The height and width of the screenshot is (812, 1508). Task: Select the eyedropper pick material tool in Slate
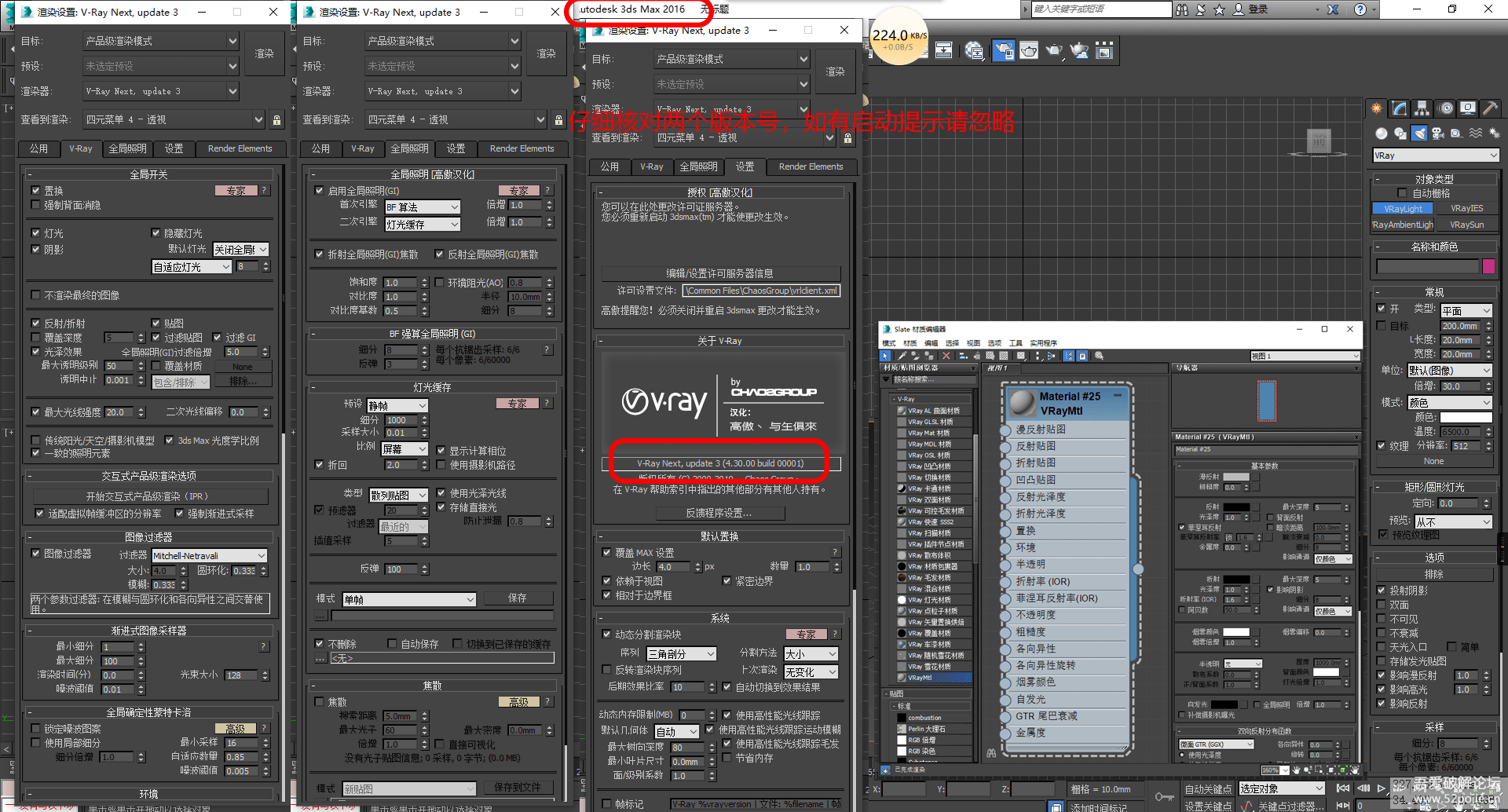click(902, 356)
